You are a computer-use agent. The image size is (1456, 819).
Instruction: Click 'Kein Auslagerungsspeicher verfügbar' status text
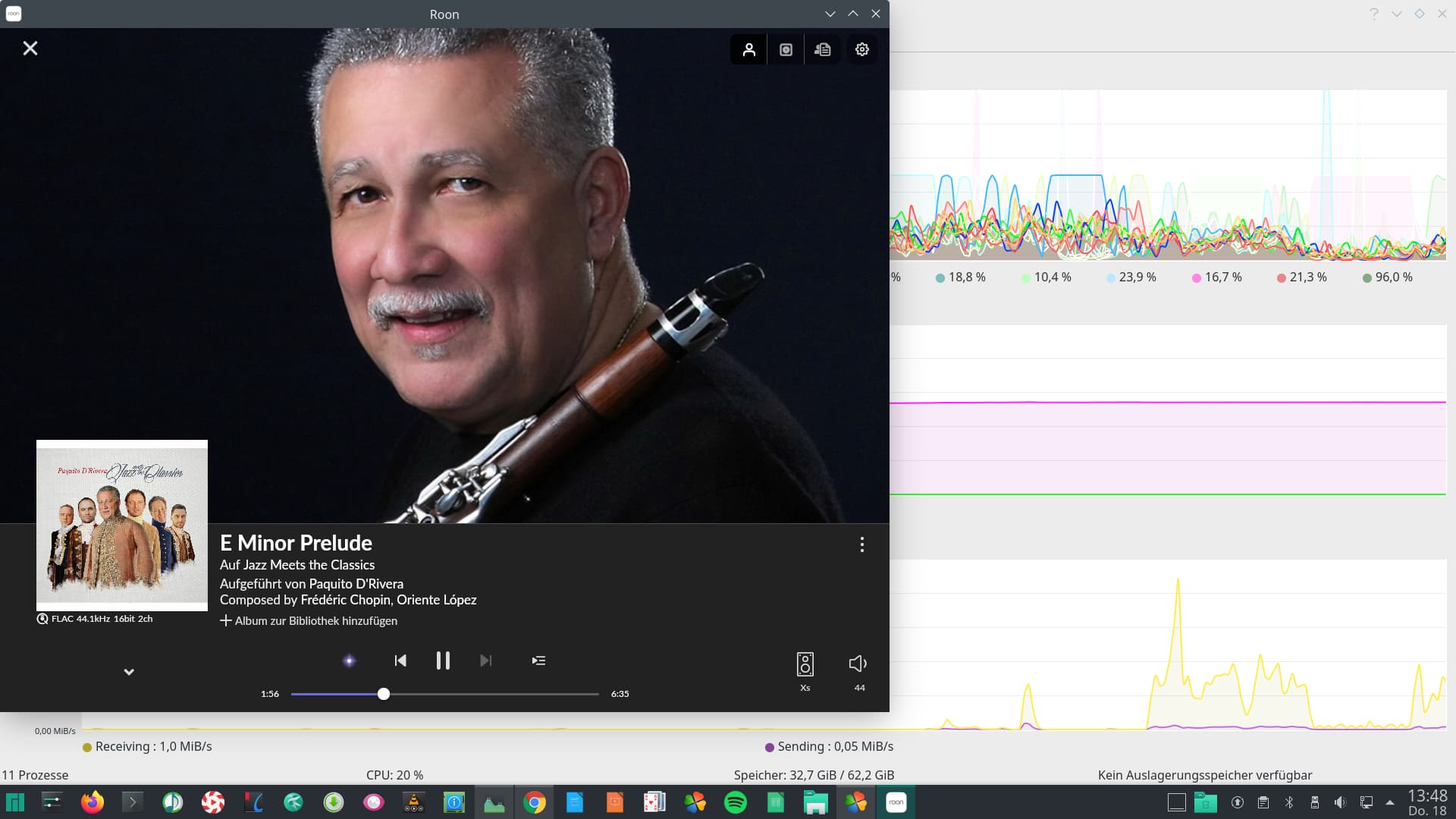[x=1205, y=775]
